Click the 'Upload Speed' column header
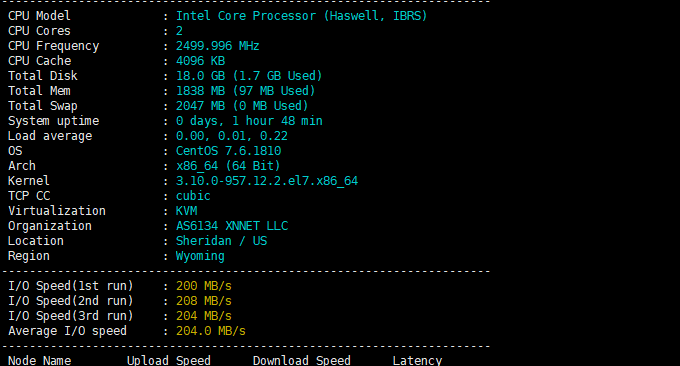The image size is (680, 366). click(x=169, y=361)
